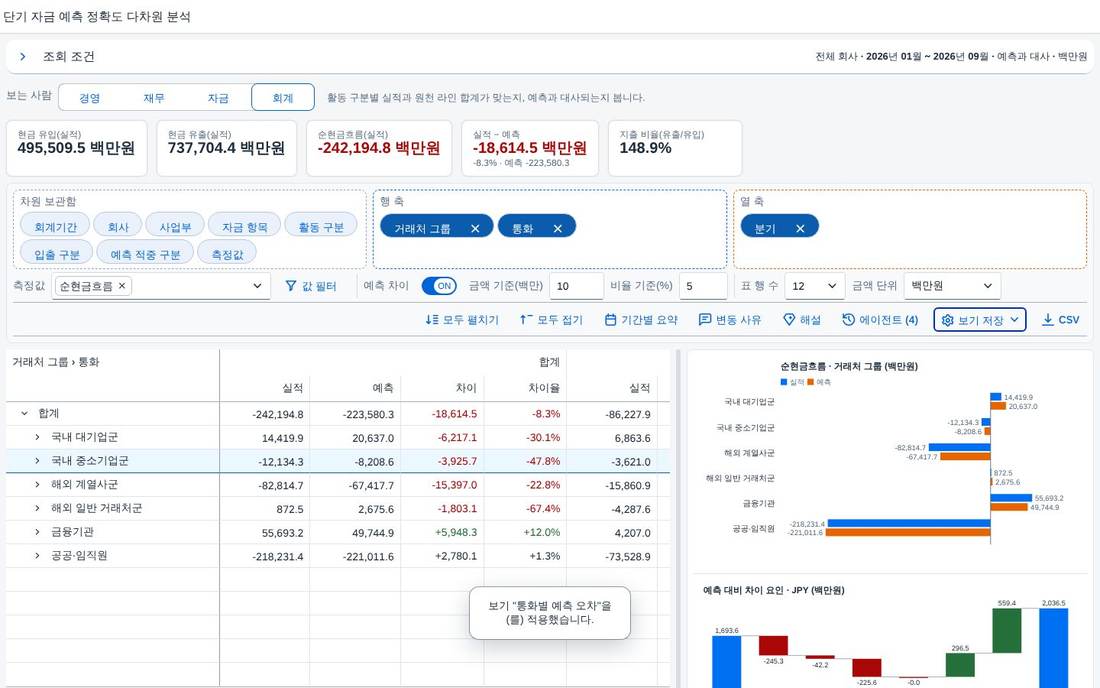
Task: Open the 보기 저장 menu button
Action: pyautogui.click(x=979, y=320)
